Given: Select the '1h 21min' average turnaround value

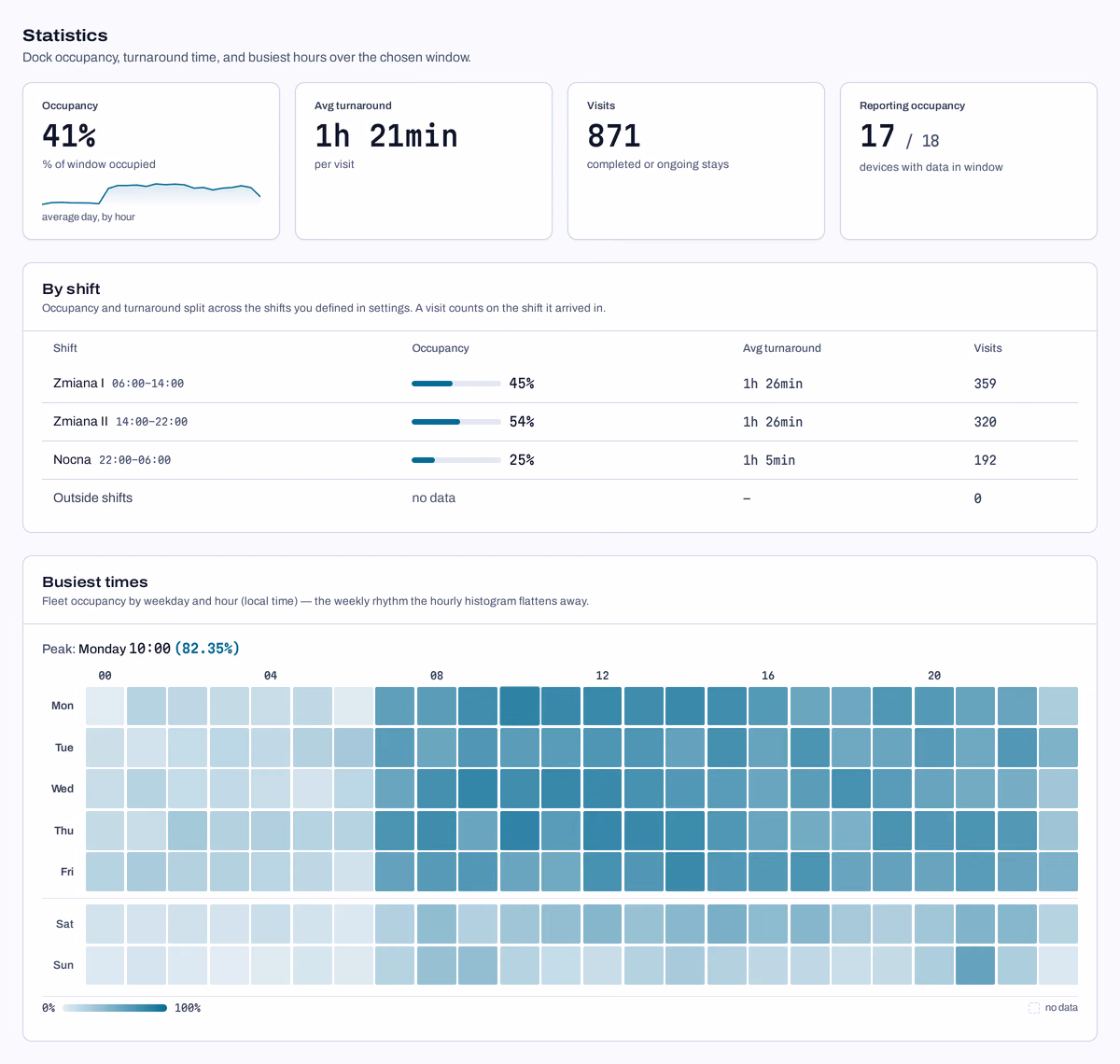Looking at the screenshot, I should click(386, 136).
